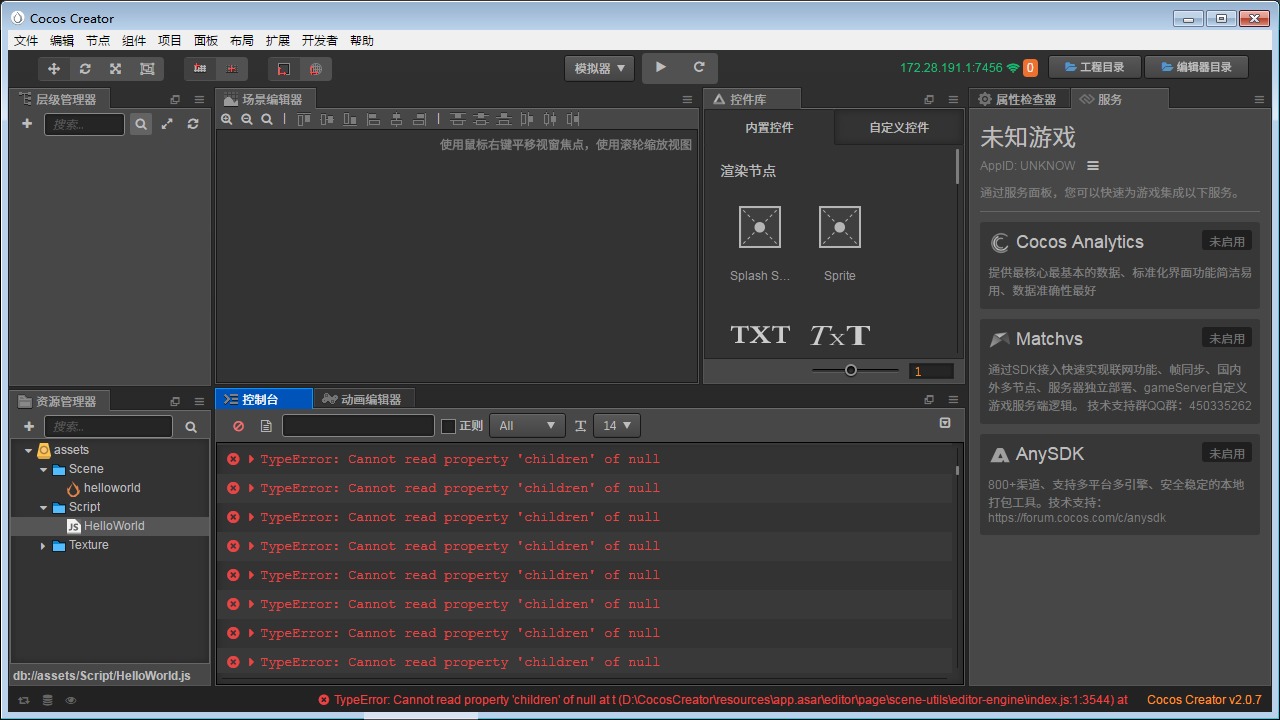Screen dimensions: 1280x720
Task: Select the Scale transform tool
Action: coord(116,68)
